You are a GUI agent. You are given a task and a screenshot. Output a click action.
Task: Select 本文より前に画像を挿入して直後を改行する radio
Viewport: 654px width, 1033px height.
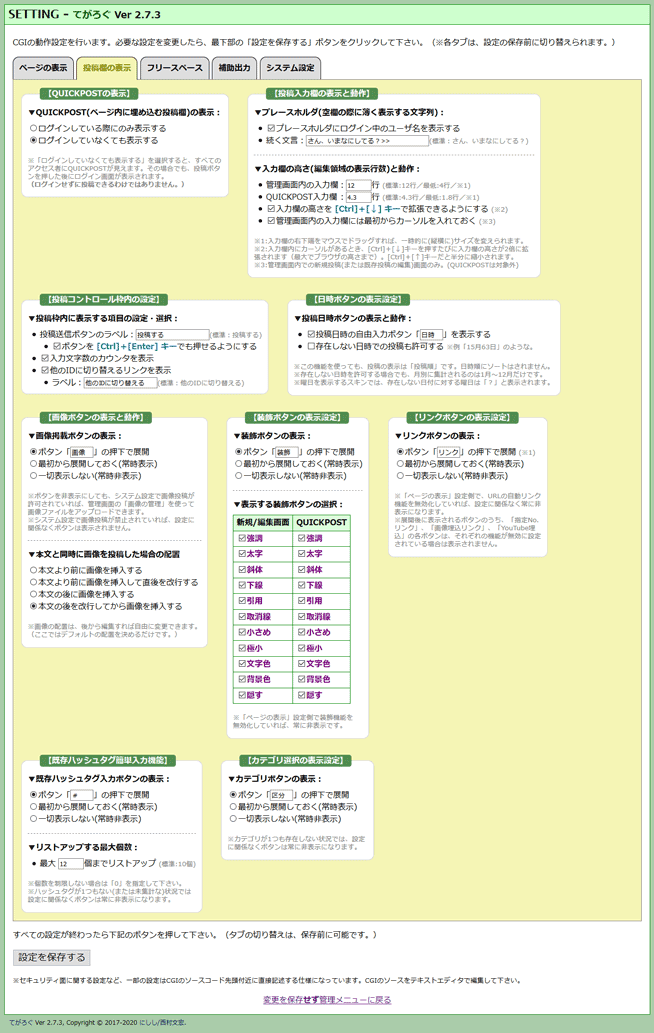pyautogui.click(x=34, y=582)
